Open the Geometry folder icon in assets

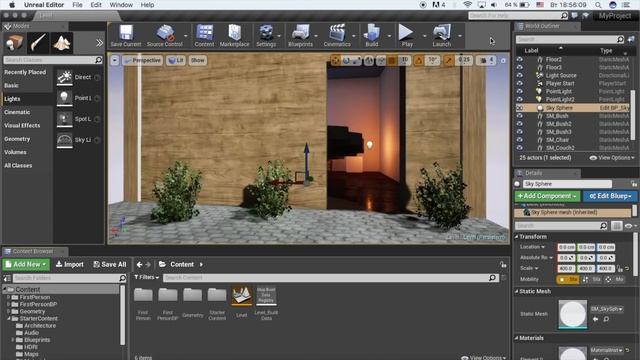[x=192, y=296]
